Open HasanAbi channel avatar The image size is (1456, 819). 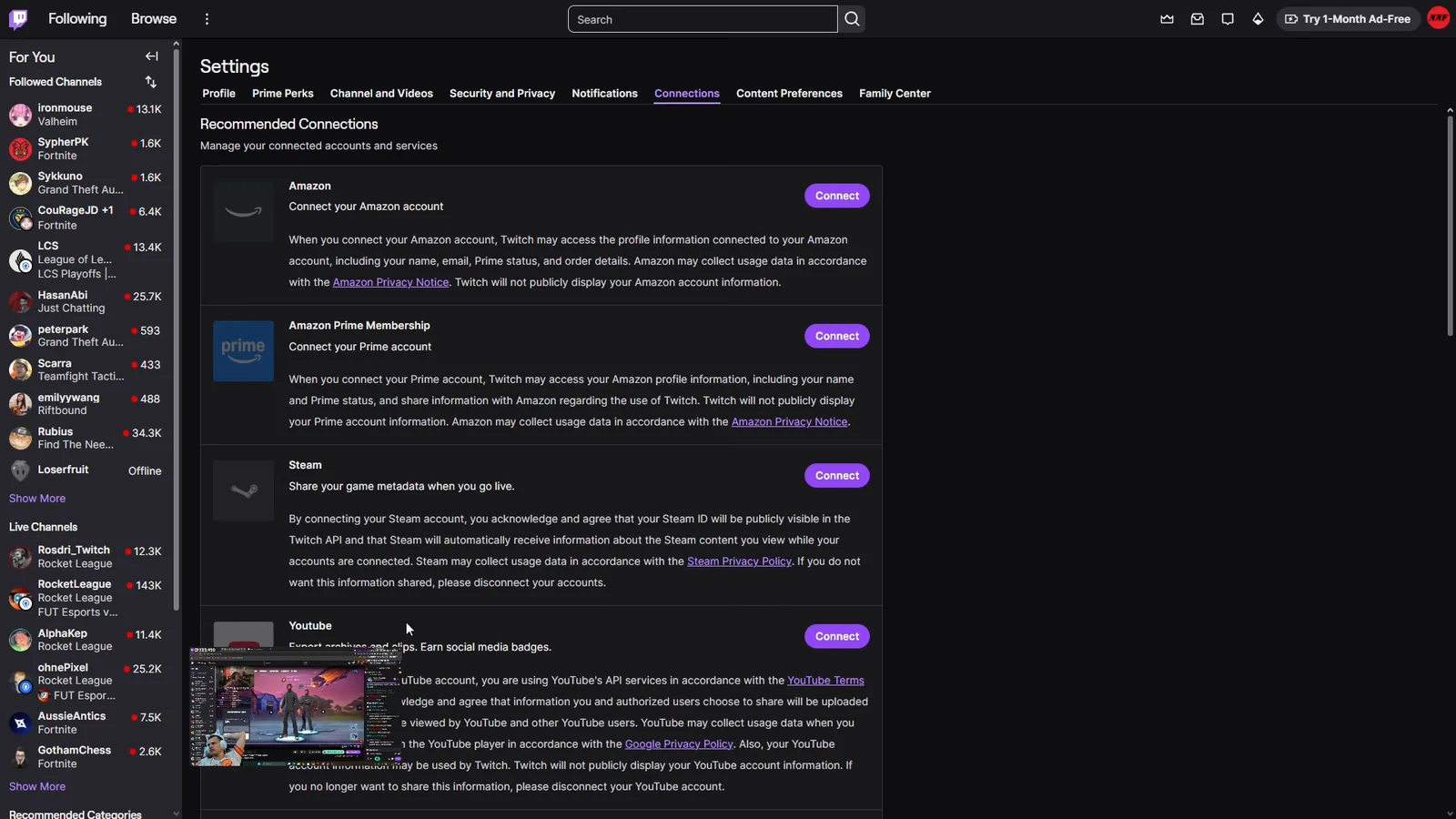click(x=20, y=302)
